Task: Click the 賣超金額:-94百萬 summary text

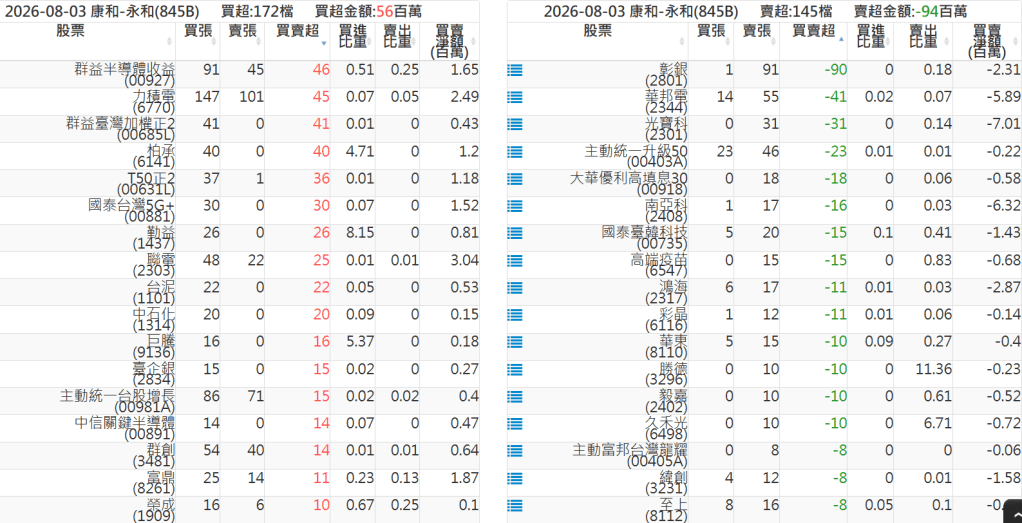Action: click(911, 11)
